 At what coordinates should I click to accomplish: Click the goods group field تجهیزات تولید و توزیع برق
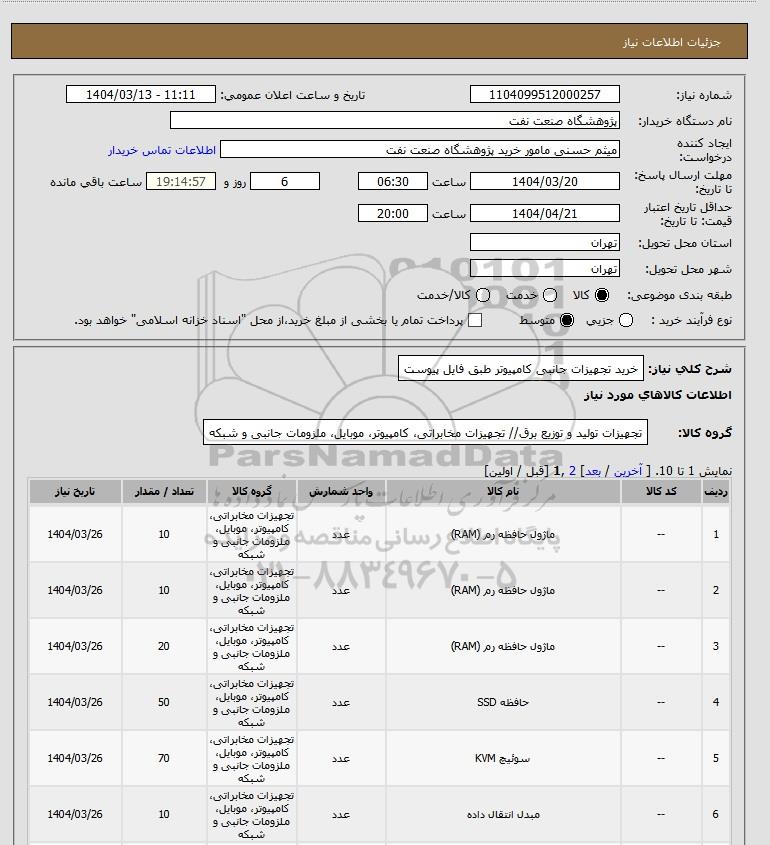425,433
